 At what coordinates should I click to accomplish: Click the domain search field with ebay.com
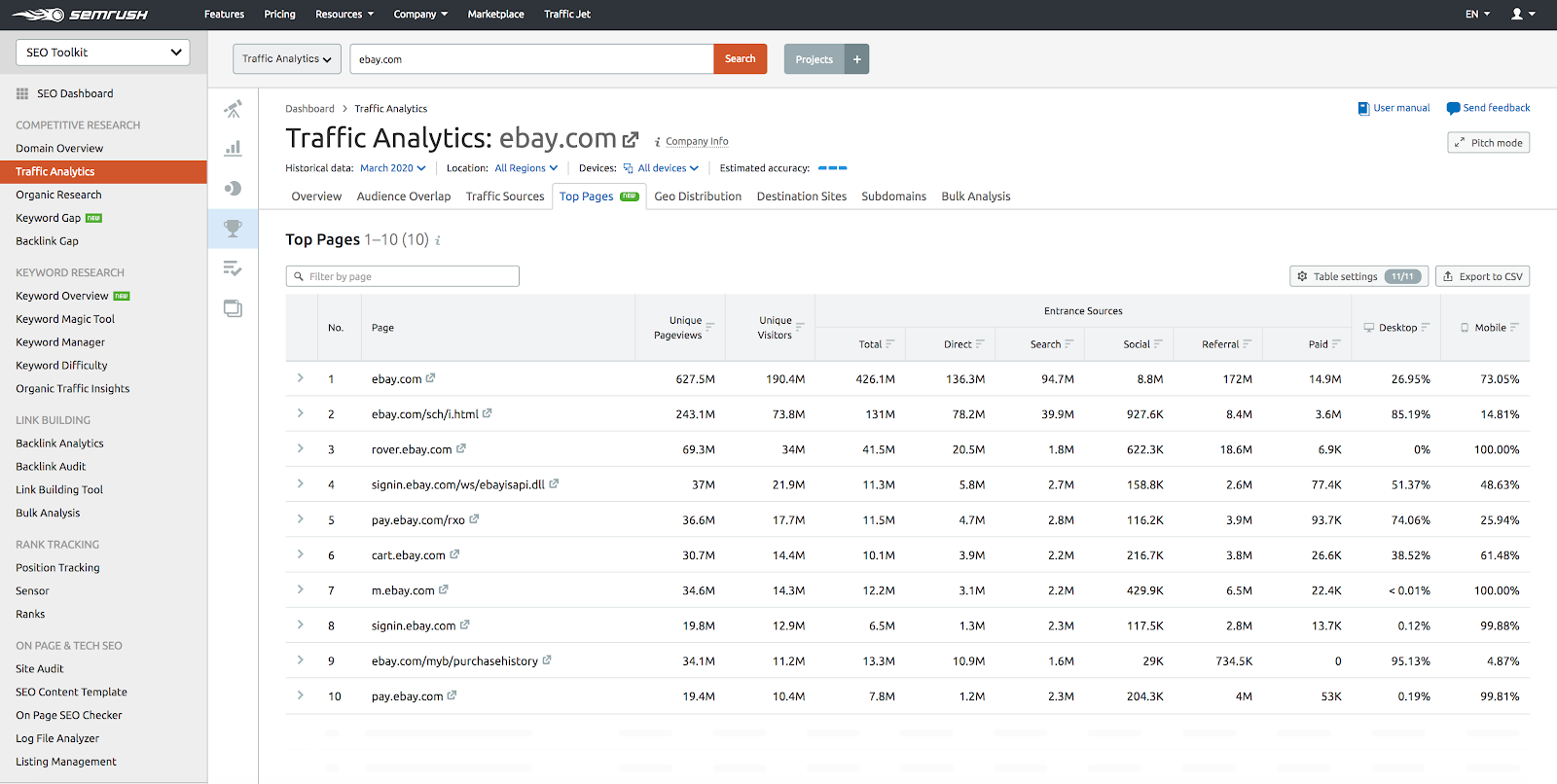click(x=531, y=59)
